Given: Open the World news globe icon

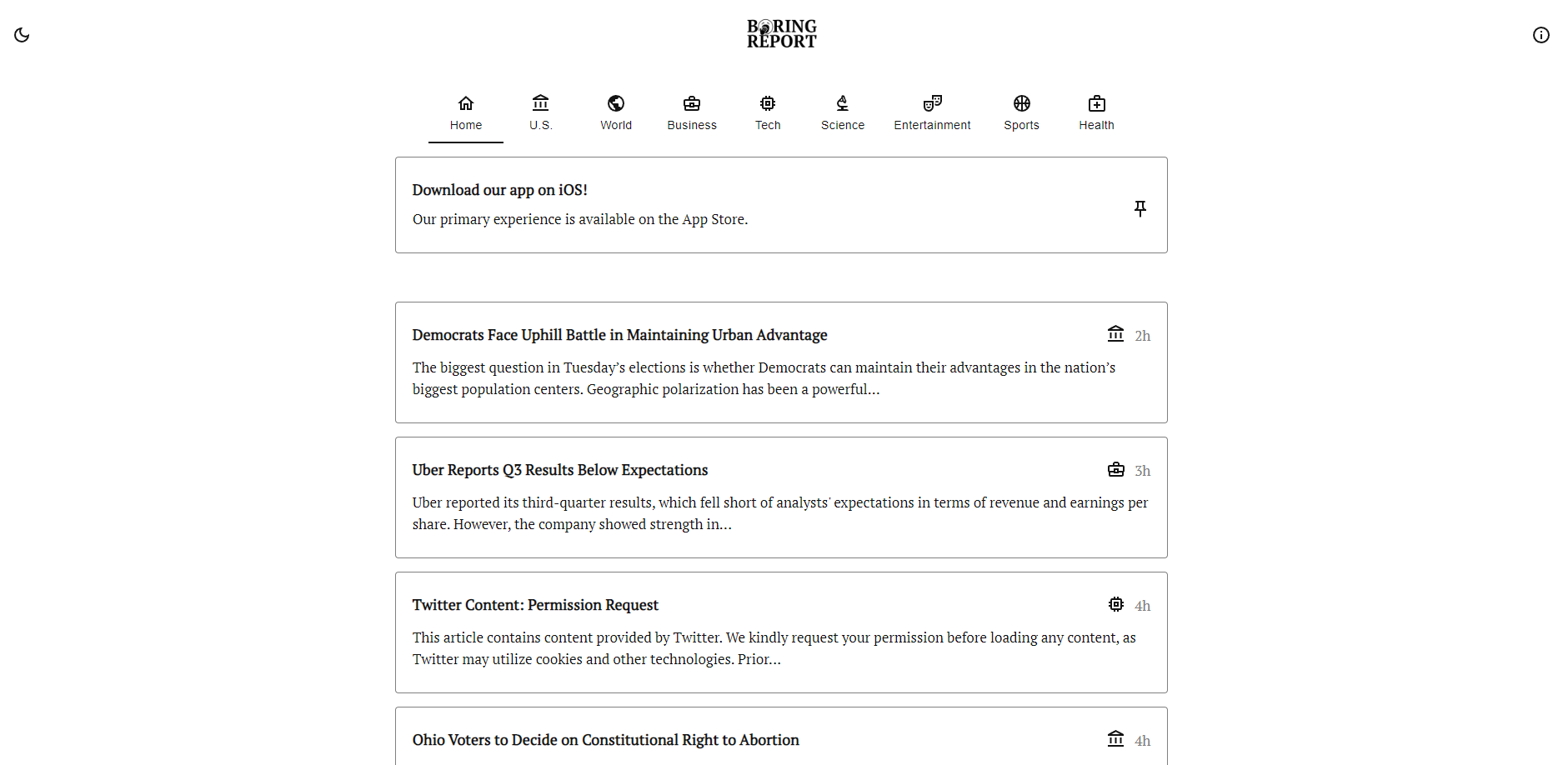Looking at the screenshot, I should (x=615, y=103).
